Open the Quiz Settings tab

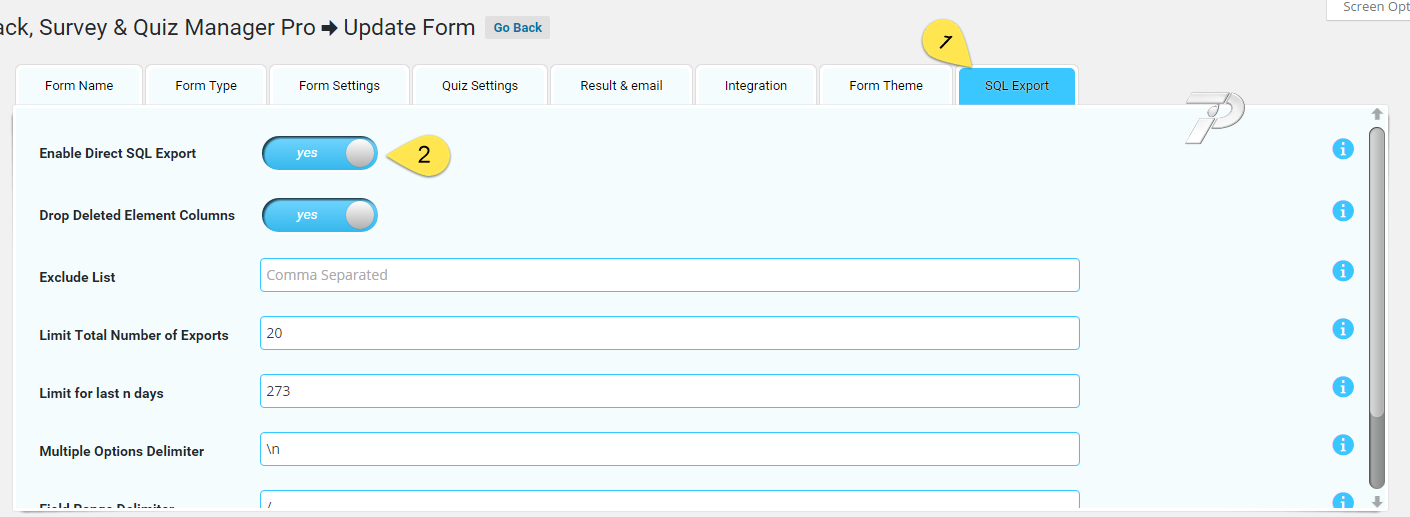tap(480, 86)
